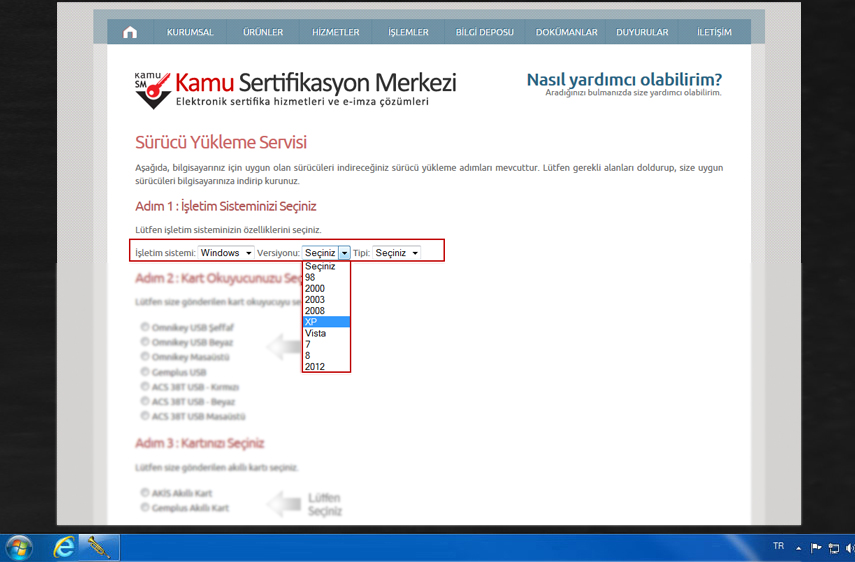Launch Internet Explorer from the taskbar
855x562 pixels.
(64, 548)
